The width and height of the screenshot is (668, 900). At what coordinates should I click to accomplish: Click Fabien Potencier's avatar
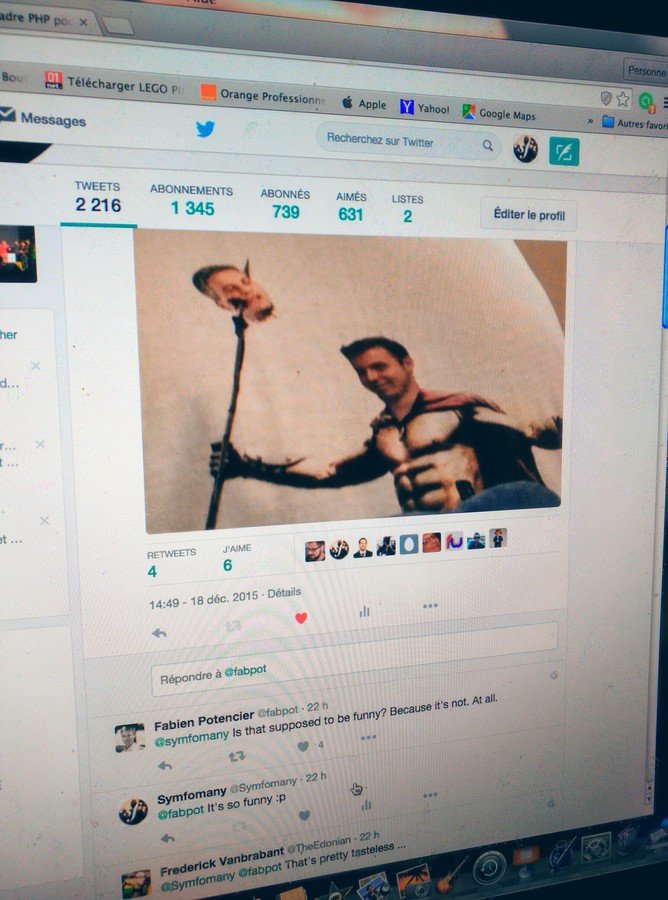[x=129, y=738]
